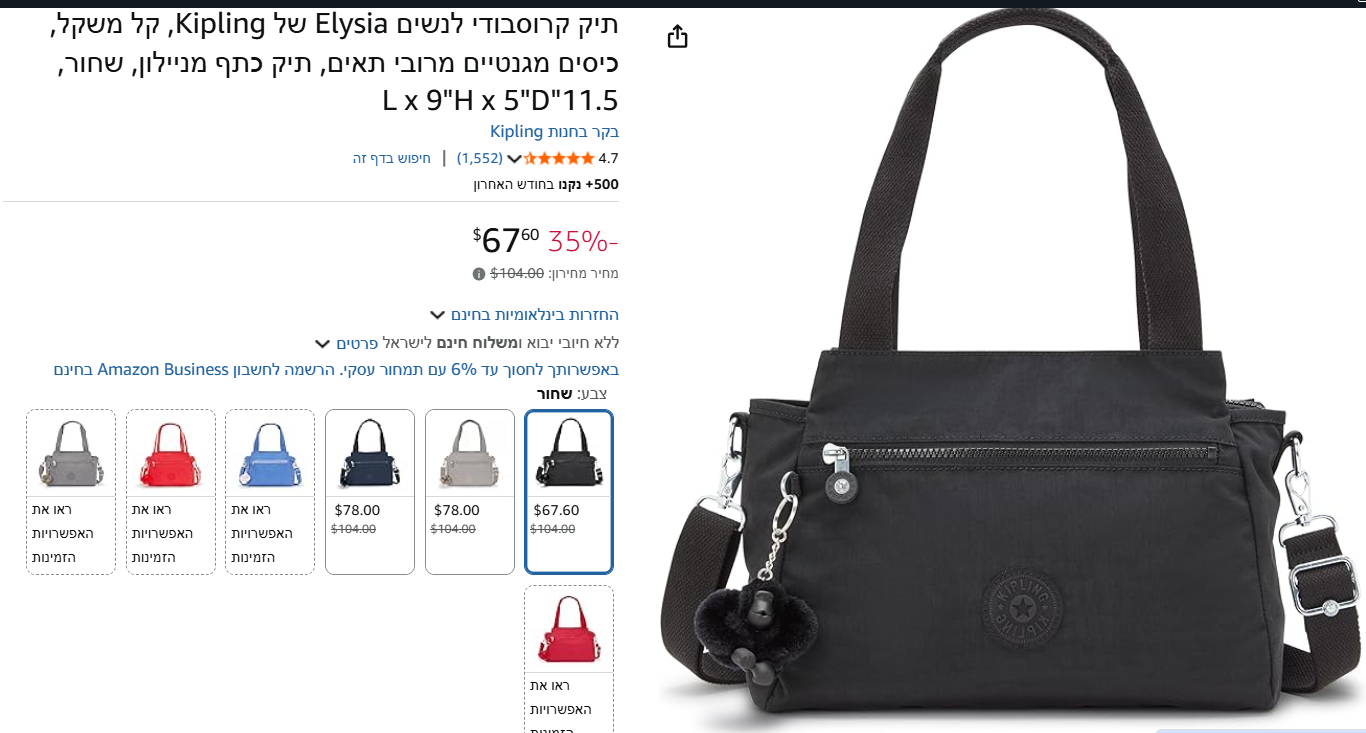Viewport: 1366px width, 733px height.
Task: Expand shipping details chevron for Israel
Action: click(322, 343)
